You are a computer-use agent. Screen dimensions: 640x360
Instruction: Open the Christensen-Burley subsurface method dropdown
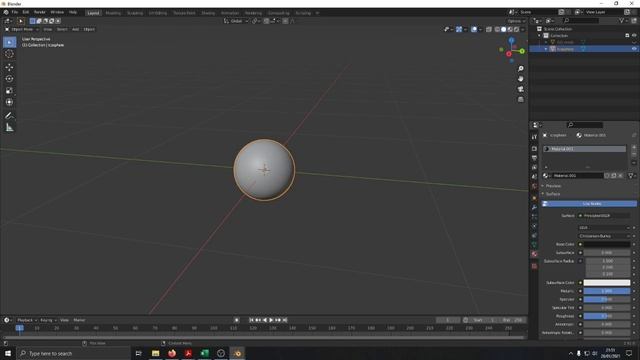click(604, 236)
